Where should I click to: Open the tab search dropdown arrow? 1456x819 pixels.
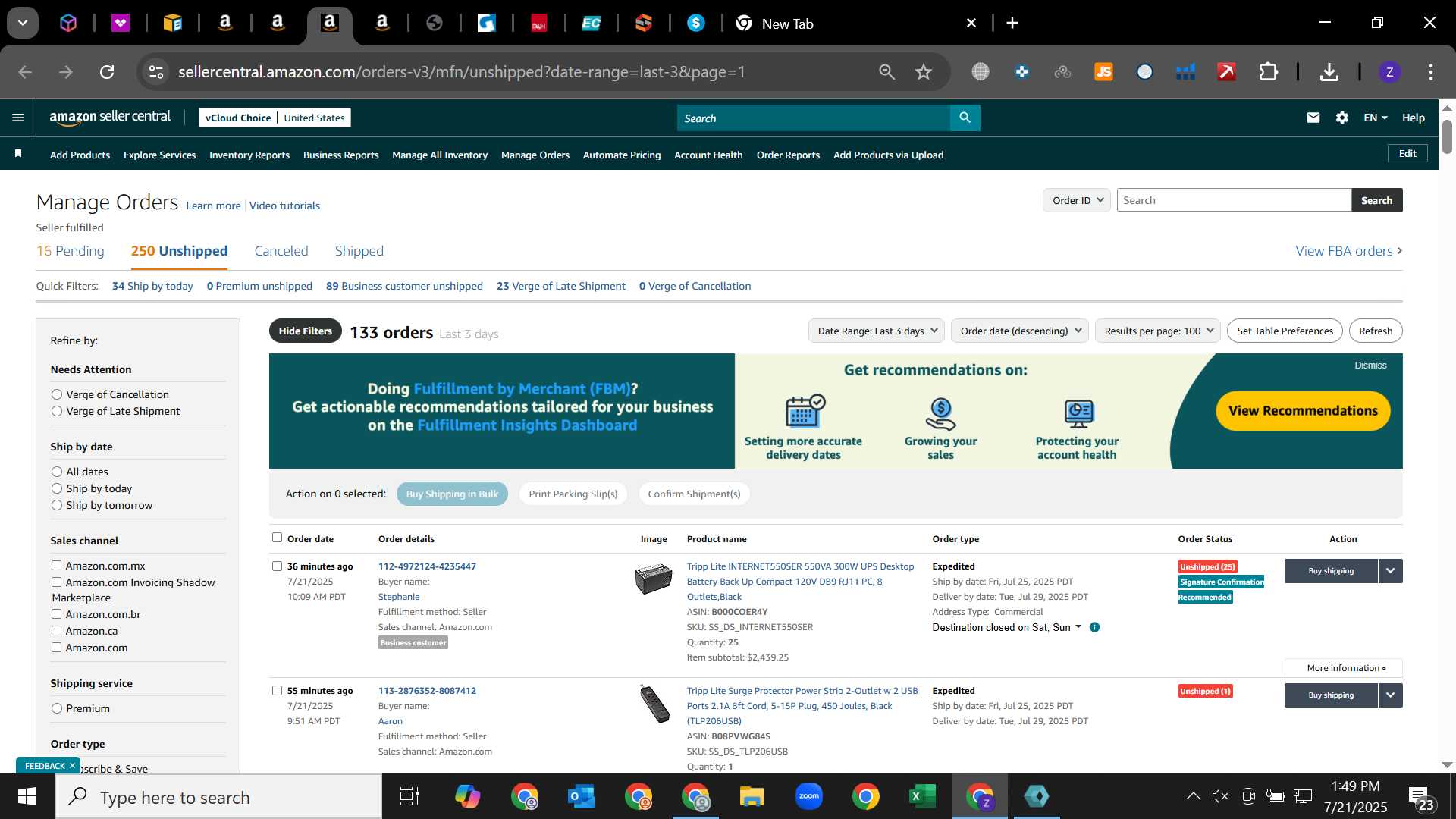pos(23,23)
